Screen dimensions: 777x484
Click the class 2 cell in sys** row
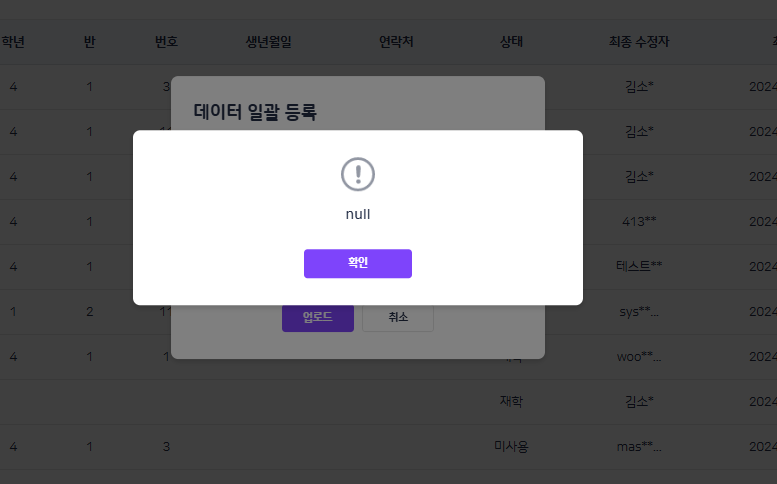tap(89, 311)
